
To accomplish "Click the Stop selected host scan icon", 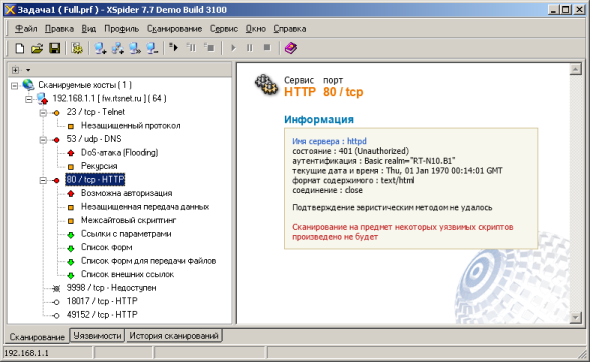I will 209,47.
